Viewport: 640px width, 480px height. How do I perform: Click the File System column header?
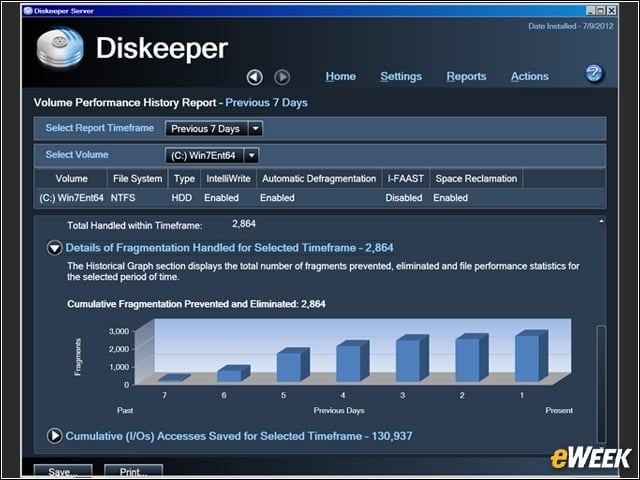[x=138, y=179]
